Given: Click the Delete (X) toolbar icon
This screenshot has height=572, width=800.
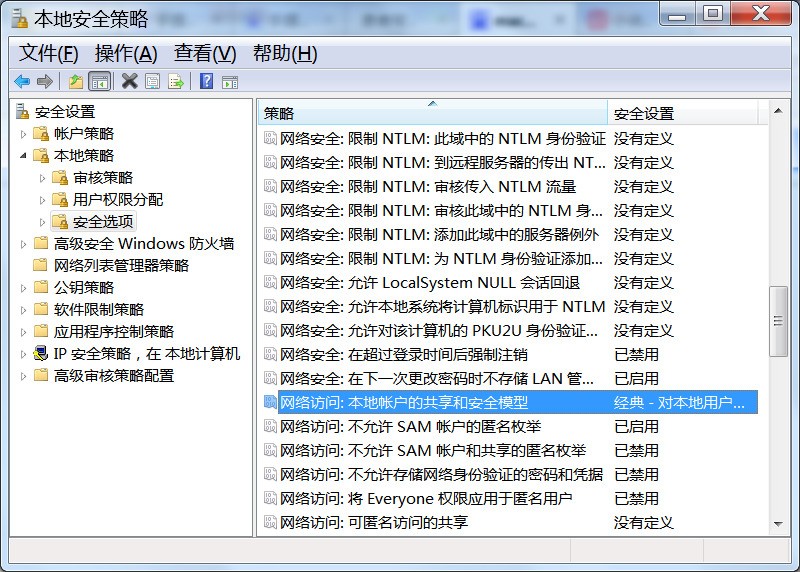Looking at the screenshot, I should coord(129,82).
